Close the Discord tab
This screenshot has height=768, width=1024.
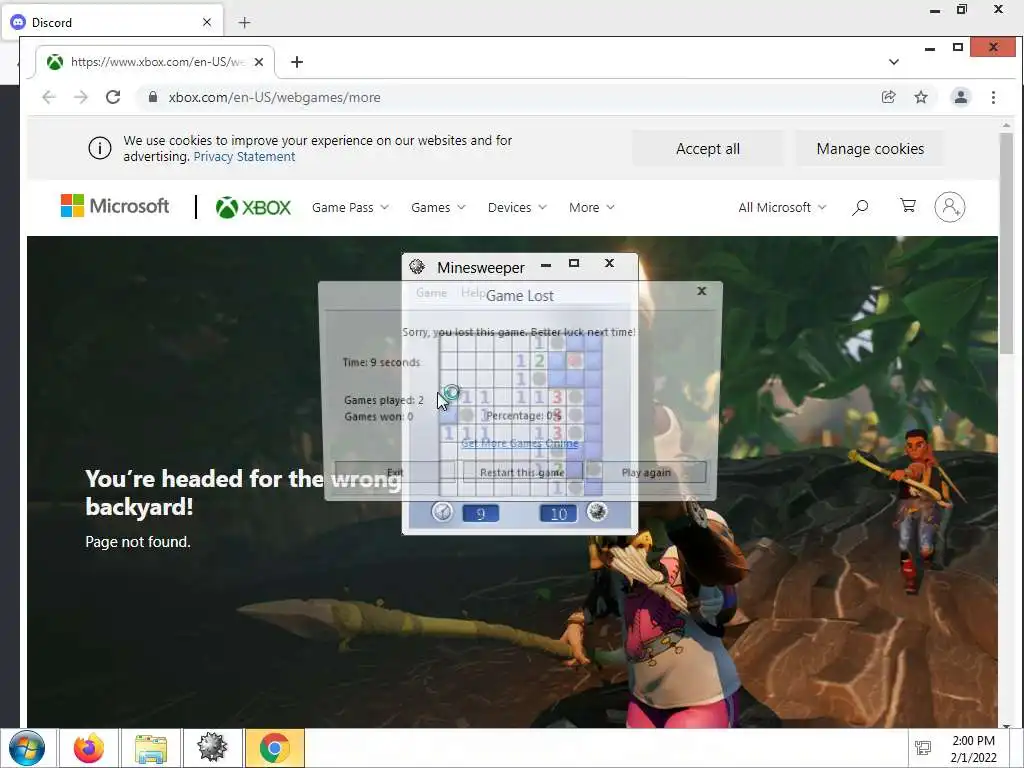click(x=206, y=22)
